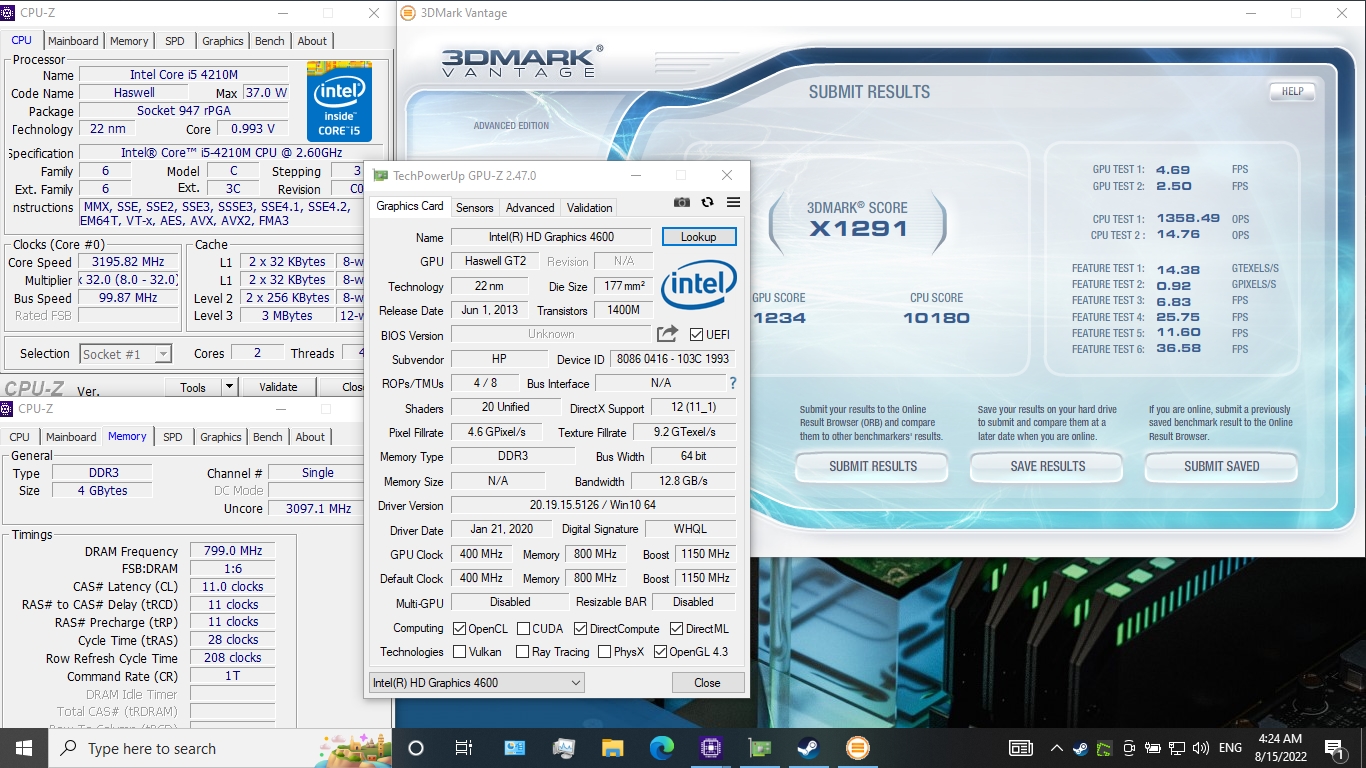Click SUBMIT SAVED in 3DMark Vantage
This screenshot has height=768, width=1366.
pos(1222,466)
